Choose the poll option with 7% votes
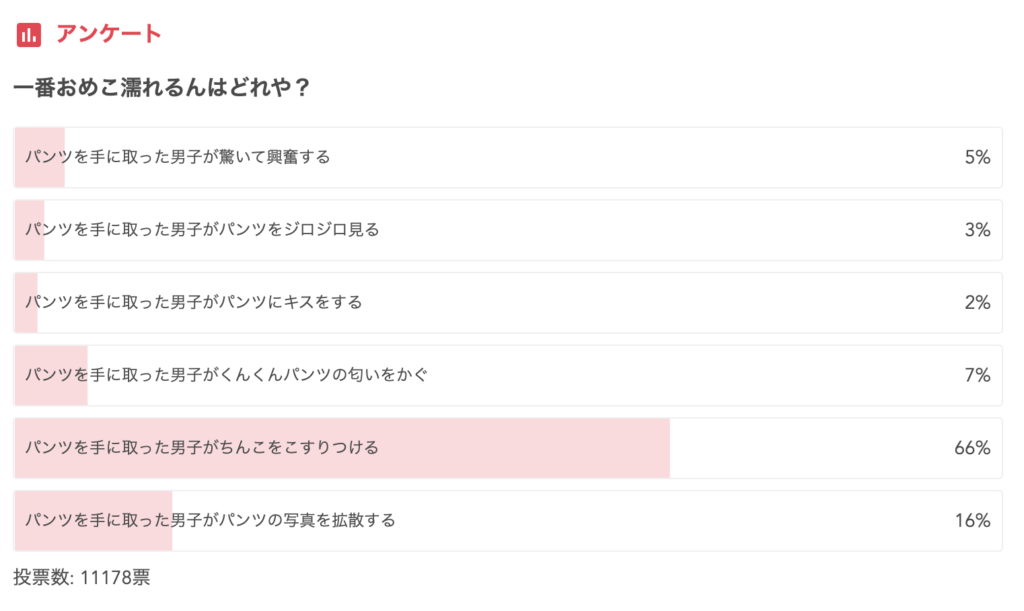The image size is (1024, 611). [507, 375]
